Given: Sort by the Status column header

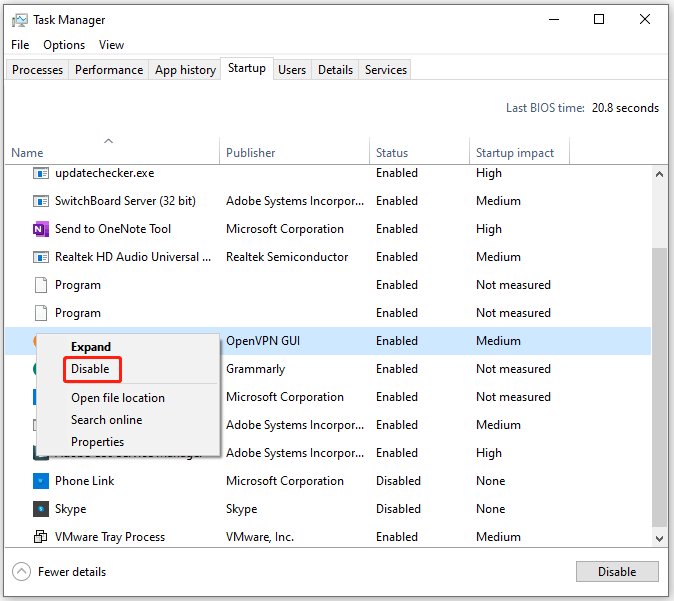Looking at the screenshot, I should coord(419,153).
